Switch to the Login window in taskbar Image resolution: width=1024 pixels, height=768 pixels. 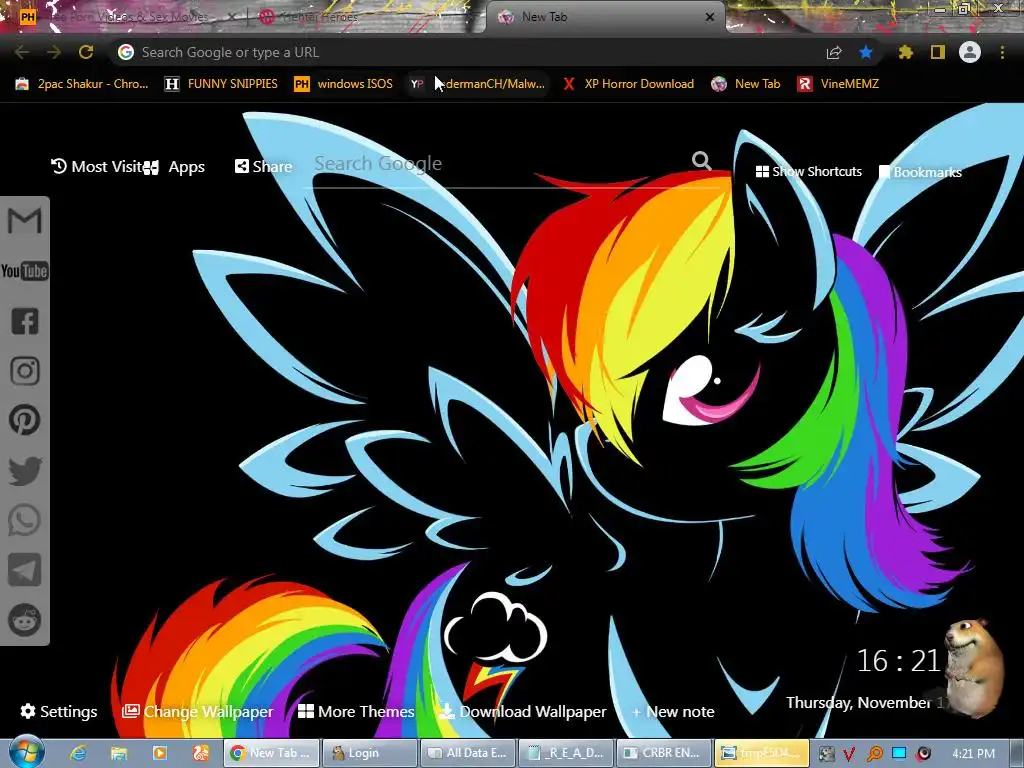[370, 753]
